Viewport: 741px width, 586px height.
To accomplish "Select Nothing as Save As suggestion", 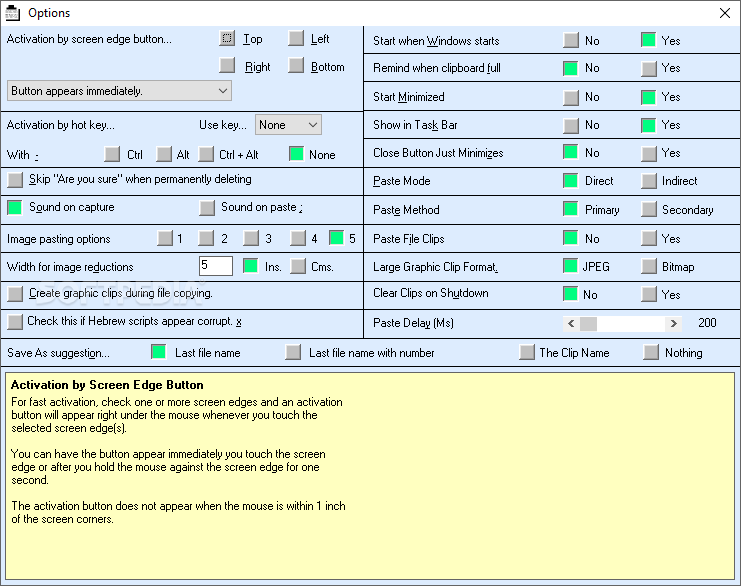I will click(651, 352).
